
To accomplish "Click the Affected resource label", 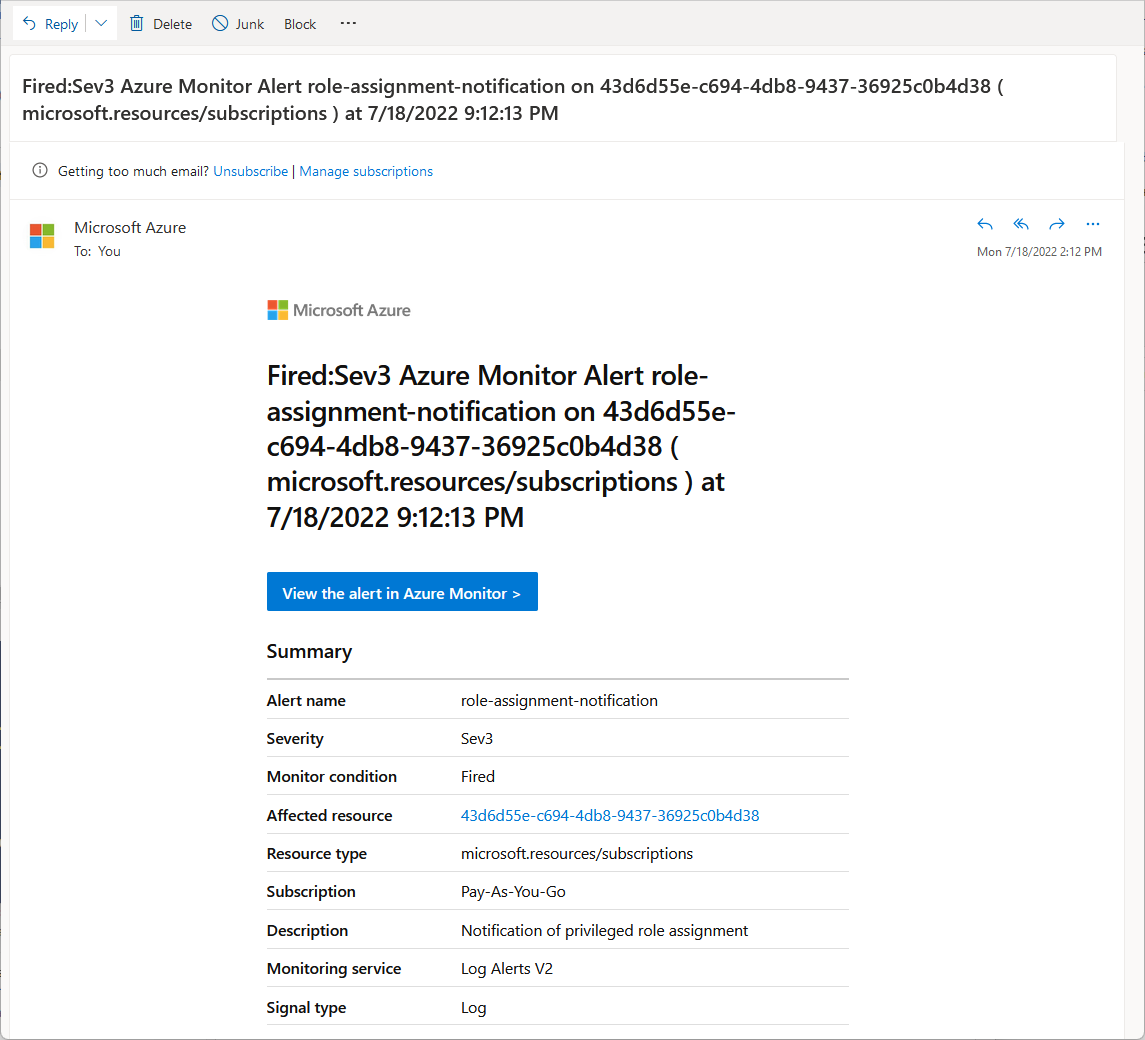I will (329, 815).
